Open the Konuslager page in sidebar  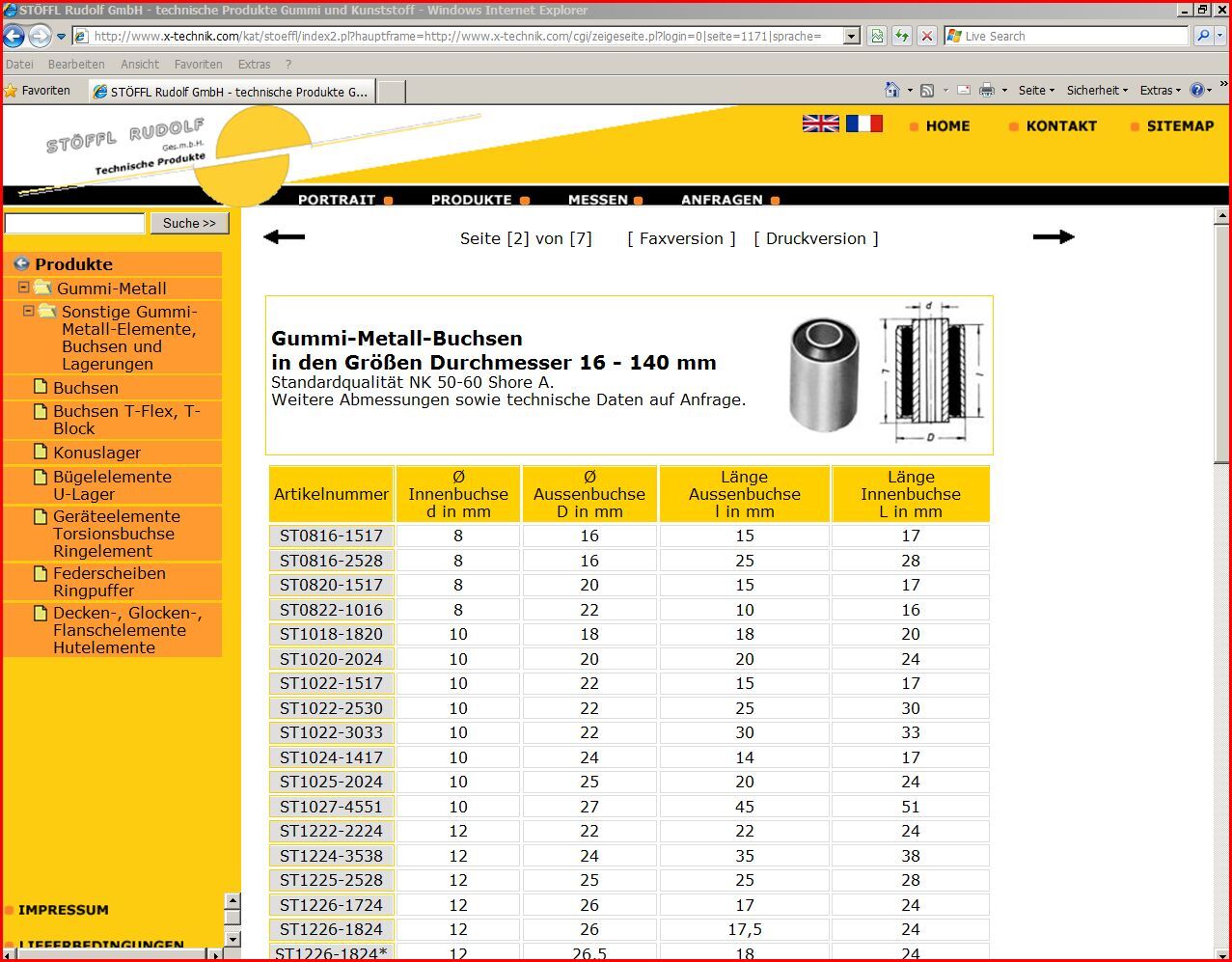pos(96,453)
